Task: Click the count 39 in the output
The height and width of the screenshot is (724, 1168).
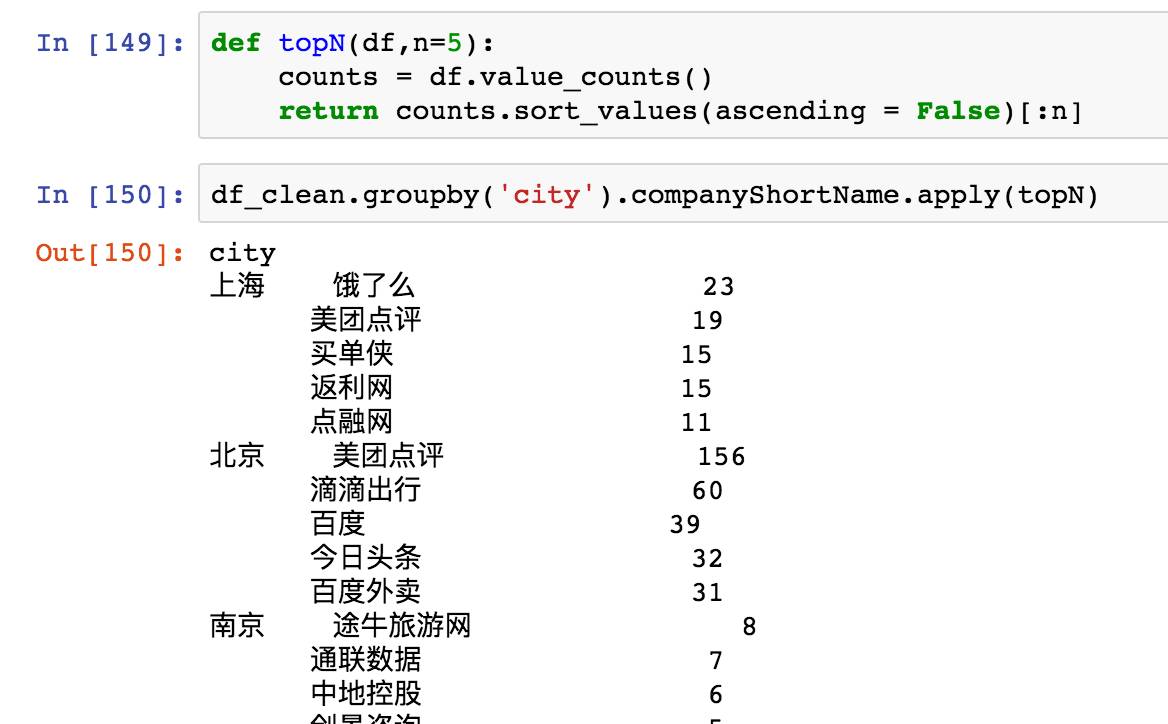Action: (685, 525)
